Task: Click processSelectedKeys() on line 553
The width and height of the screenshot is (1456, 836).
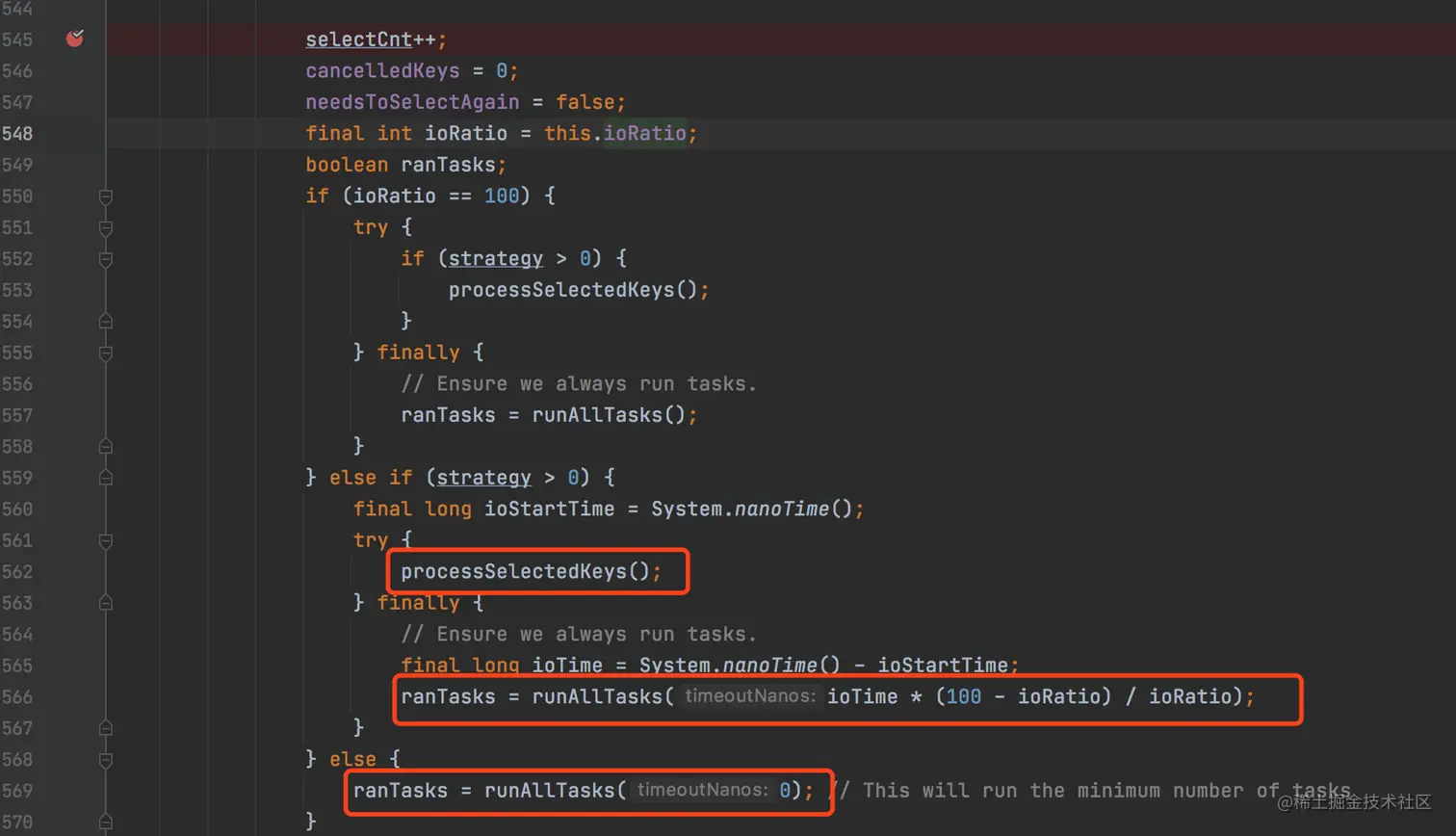Action: point(573,290)
